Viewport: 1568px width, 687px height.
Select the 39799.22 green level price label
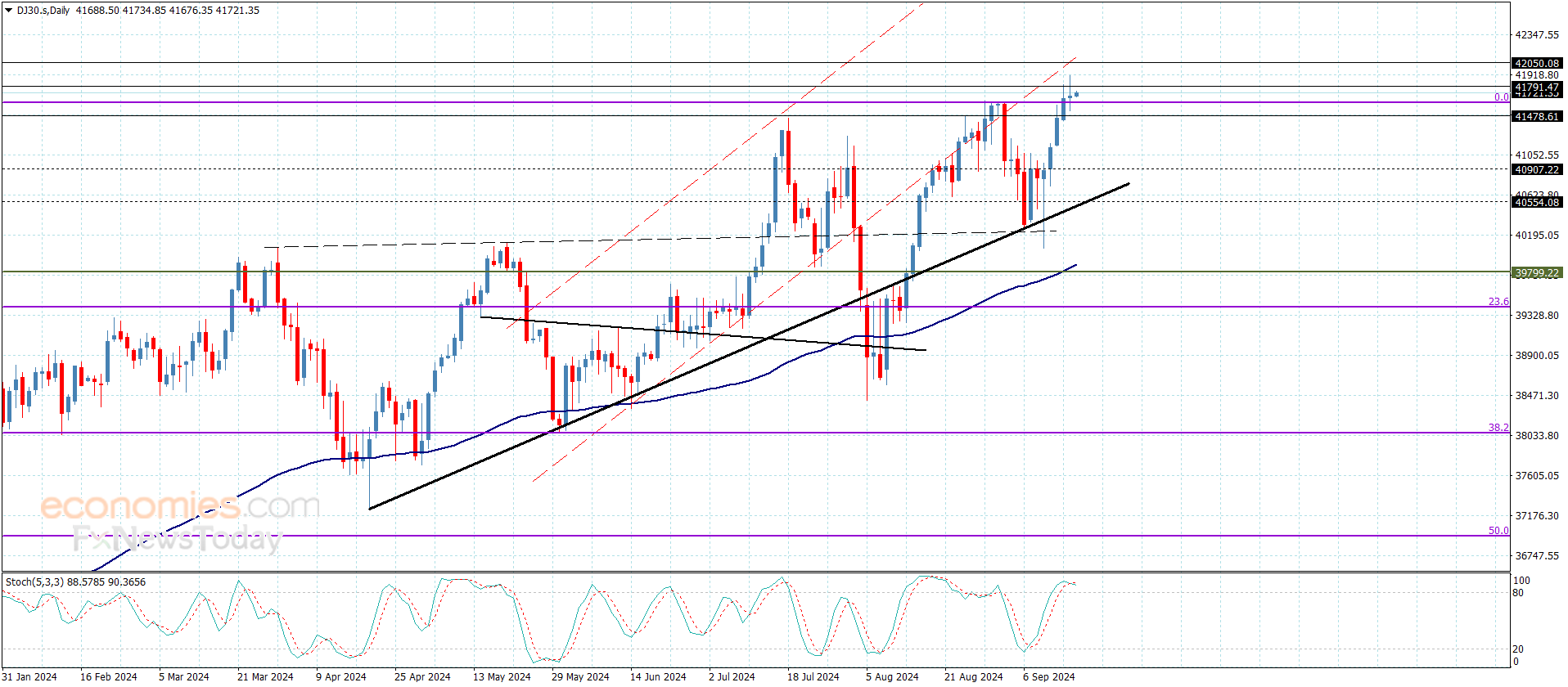[x=1537, y=273]
